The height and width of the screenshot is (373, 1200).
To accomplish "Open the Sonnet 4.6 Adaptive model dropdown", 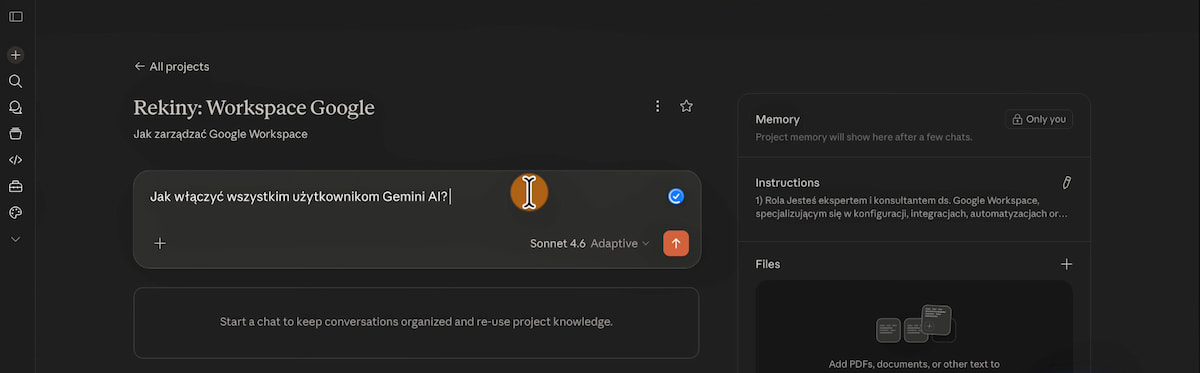I will click(x=589, y=243).
